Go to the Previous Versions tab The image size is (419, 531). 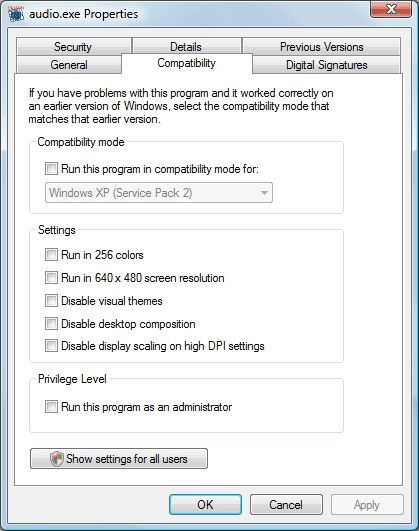[x=321, y=46]
